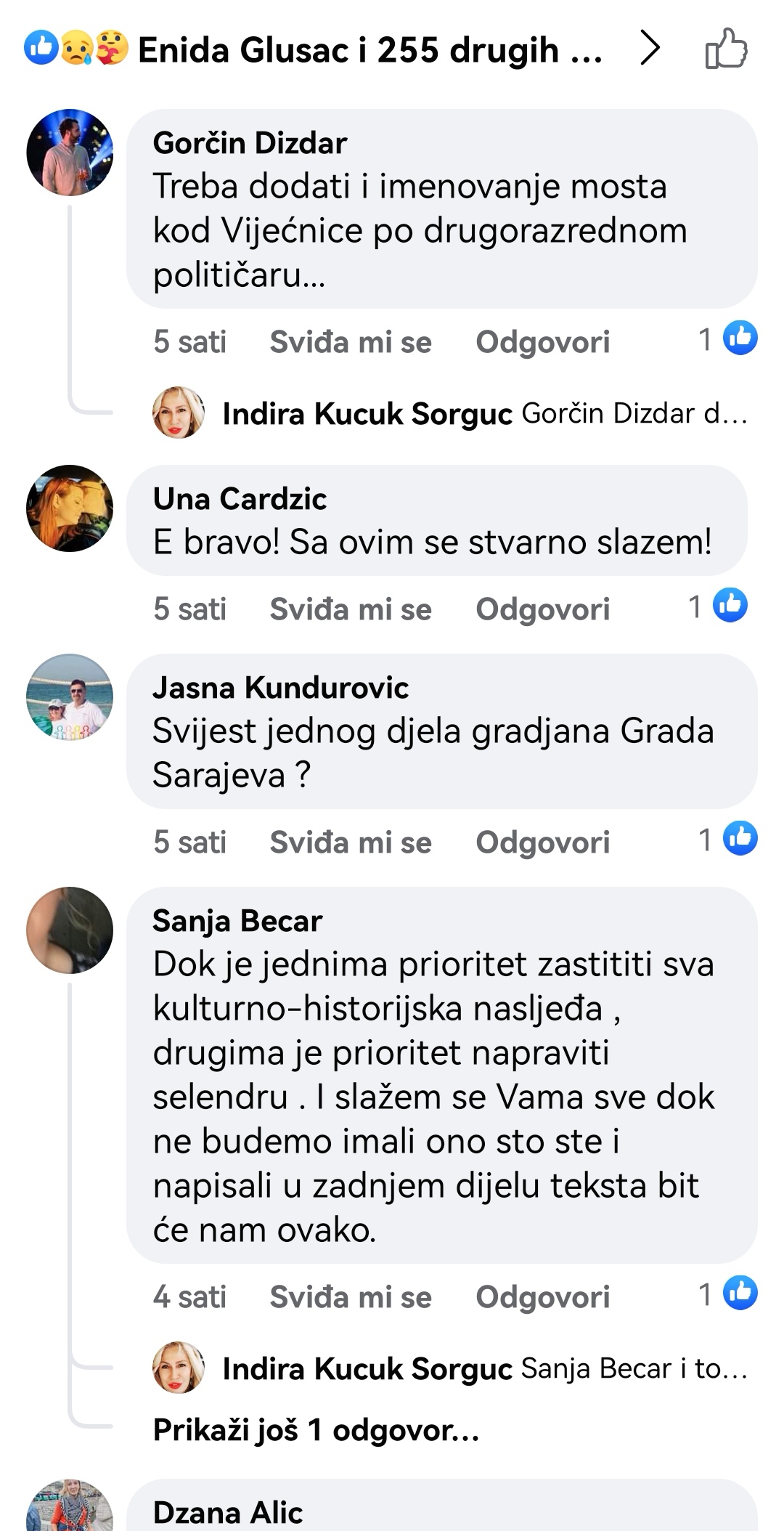Image resolution: width=784 pixels, height=1531 pixels.
Task: Open Dzana Alic's profile name link
Action: [227, 1512]
